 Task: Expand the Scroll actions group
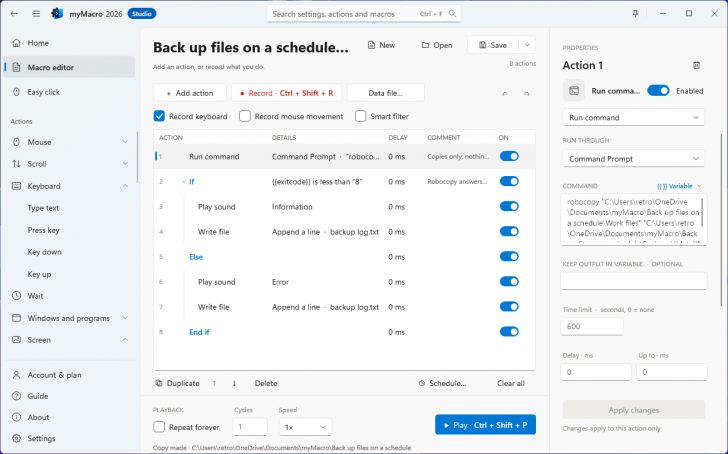click(x=125, y=163)
